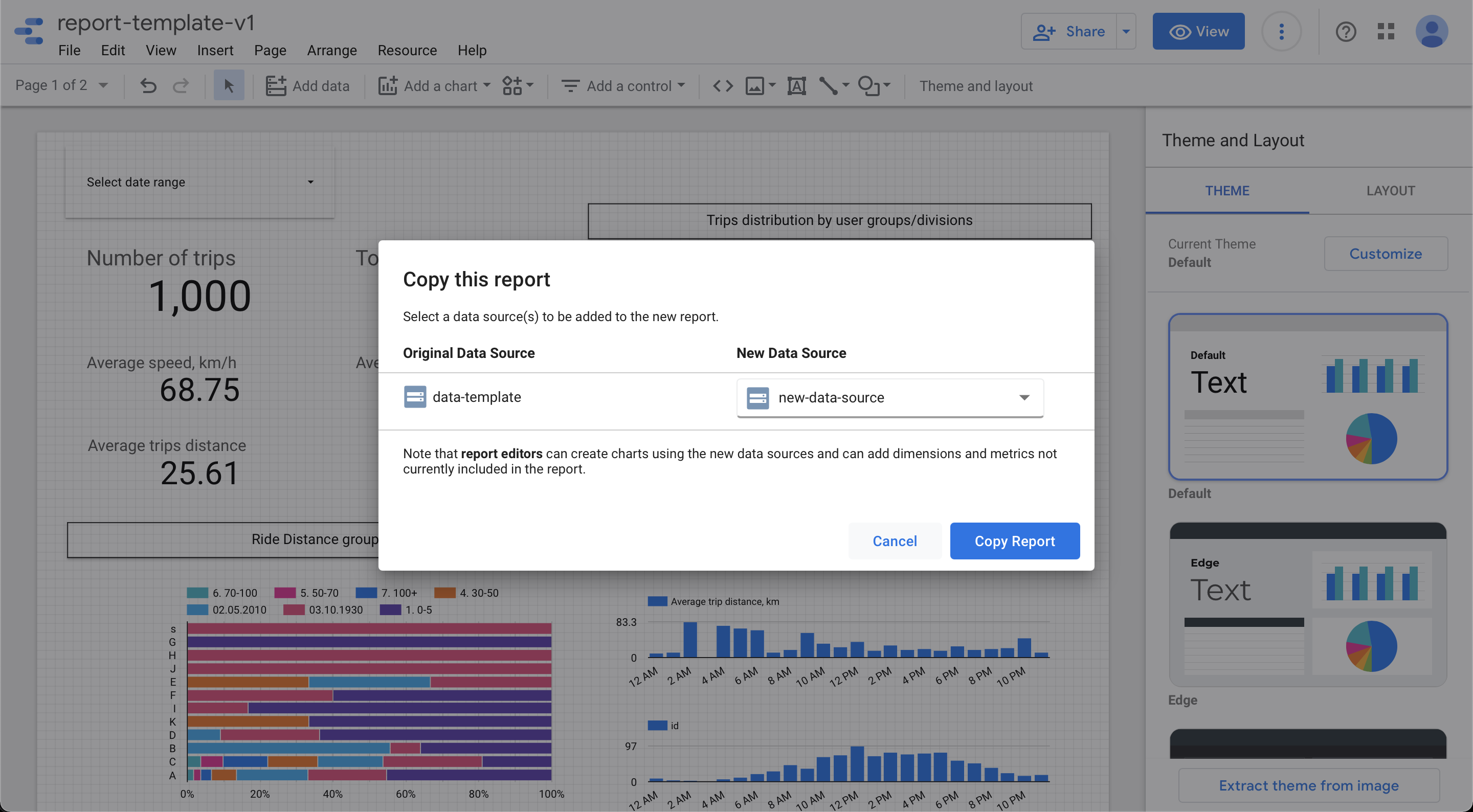The width and height of the screenshot is (1473, 812).
Task: Expand the Share options dropdown arrow
Action: pos(1126,32)
